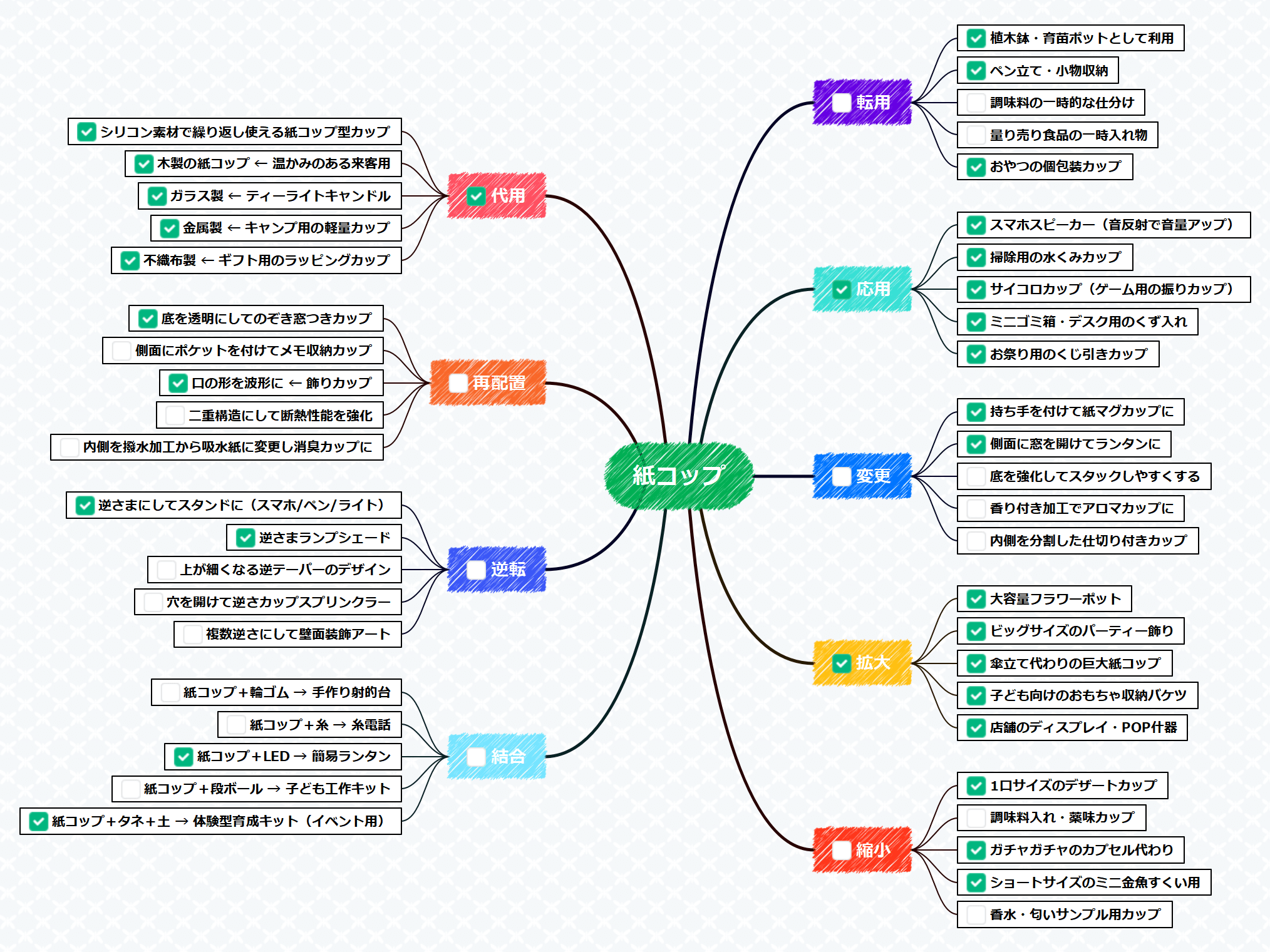Tick the checkbox for 調味料の一時的な仕分け
Image resolution: width=1270 pixels, height=952 pixels.
coord(976,103)
